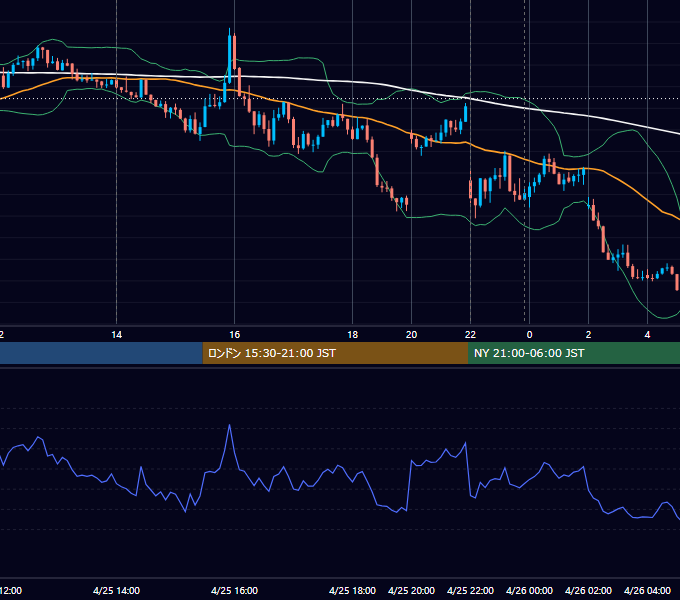Select the ロンドン 15:30-21:00 JST session bar
The image size is (680, 600).
(335, 353)
